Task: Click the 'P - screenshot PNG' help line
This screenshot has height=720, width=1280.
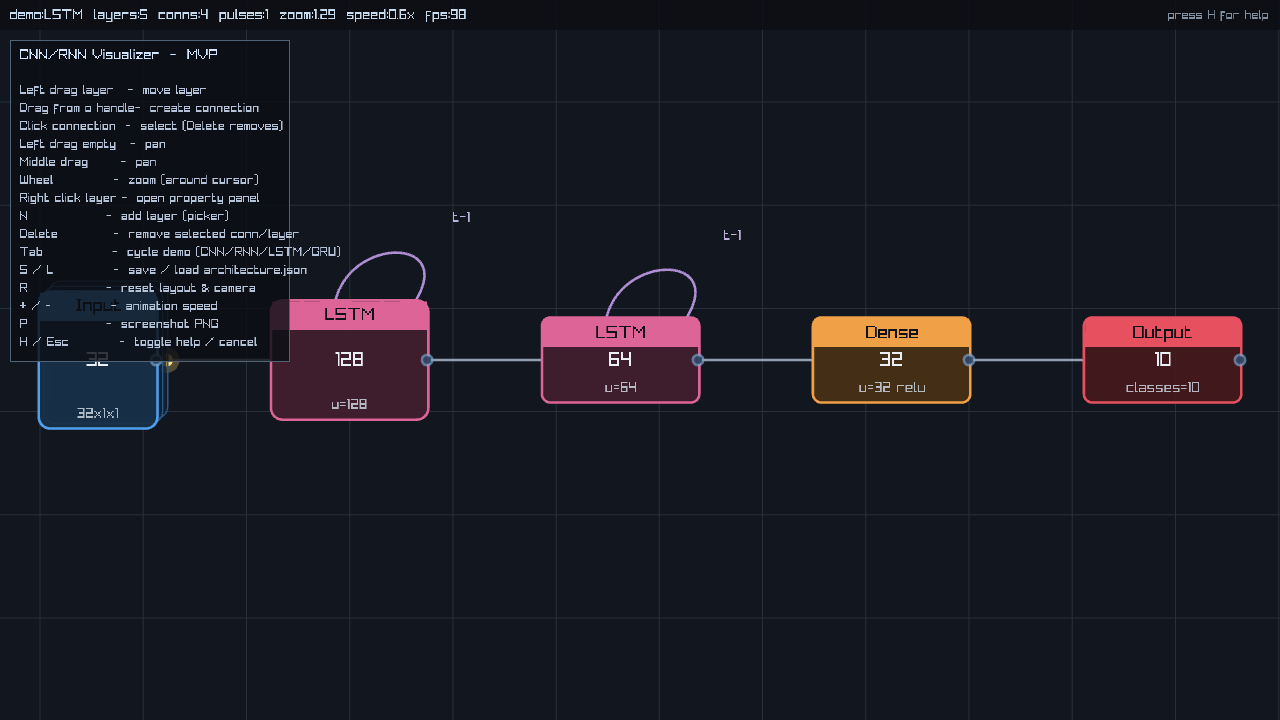Action: [119, 324]
